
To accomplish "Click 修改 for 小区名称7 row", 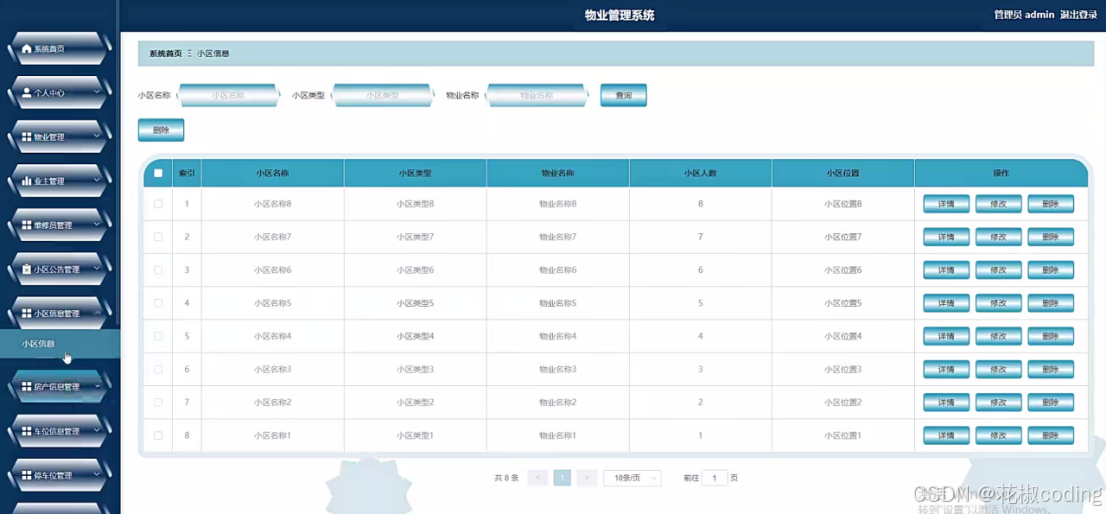I will 998,237.
